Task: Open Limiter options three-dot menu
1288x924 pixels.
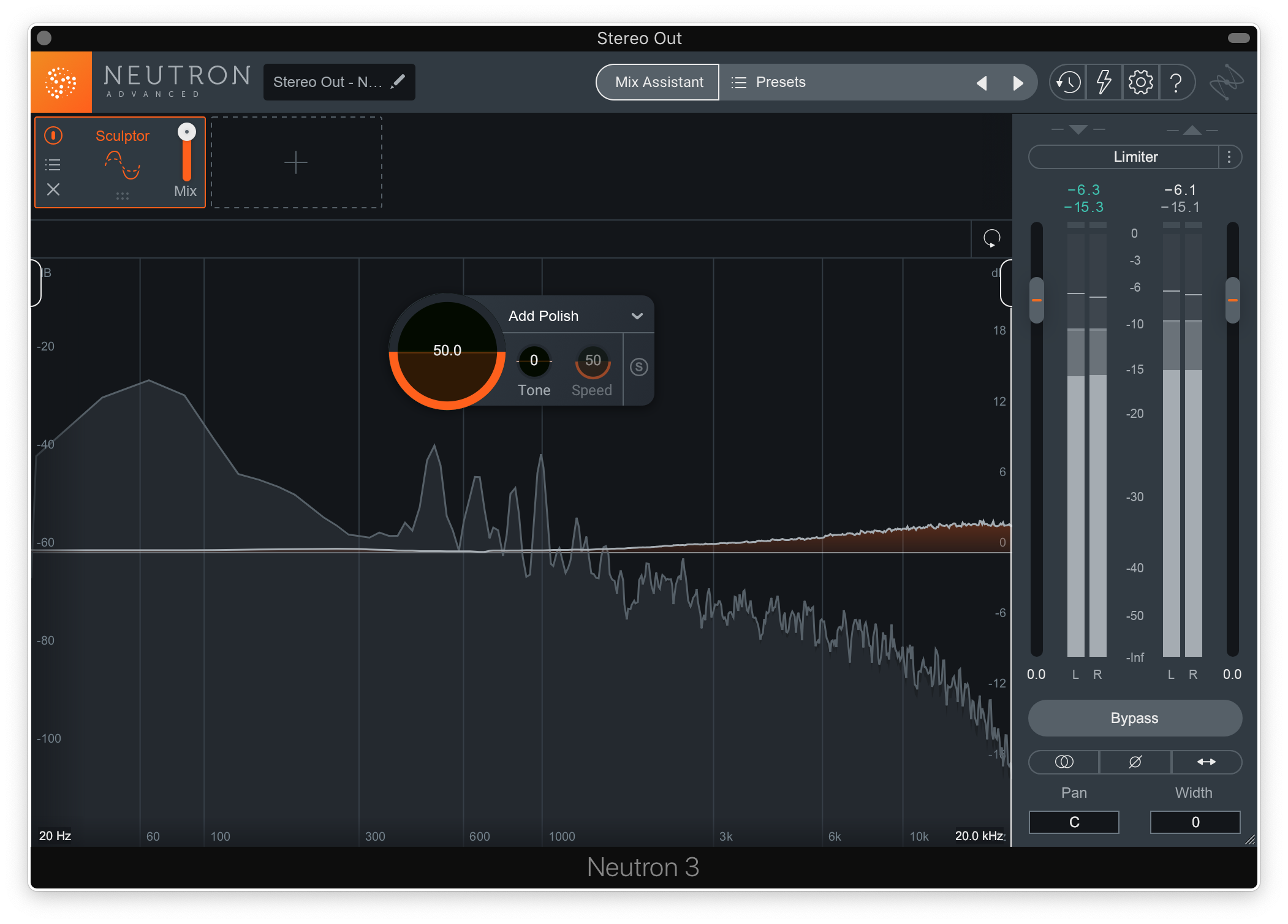Action: tap(1229, 157)
